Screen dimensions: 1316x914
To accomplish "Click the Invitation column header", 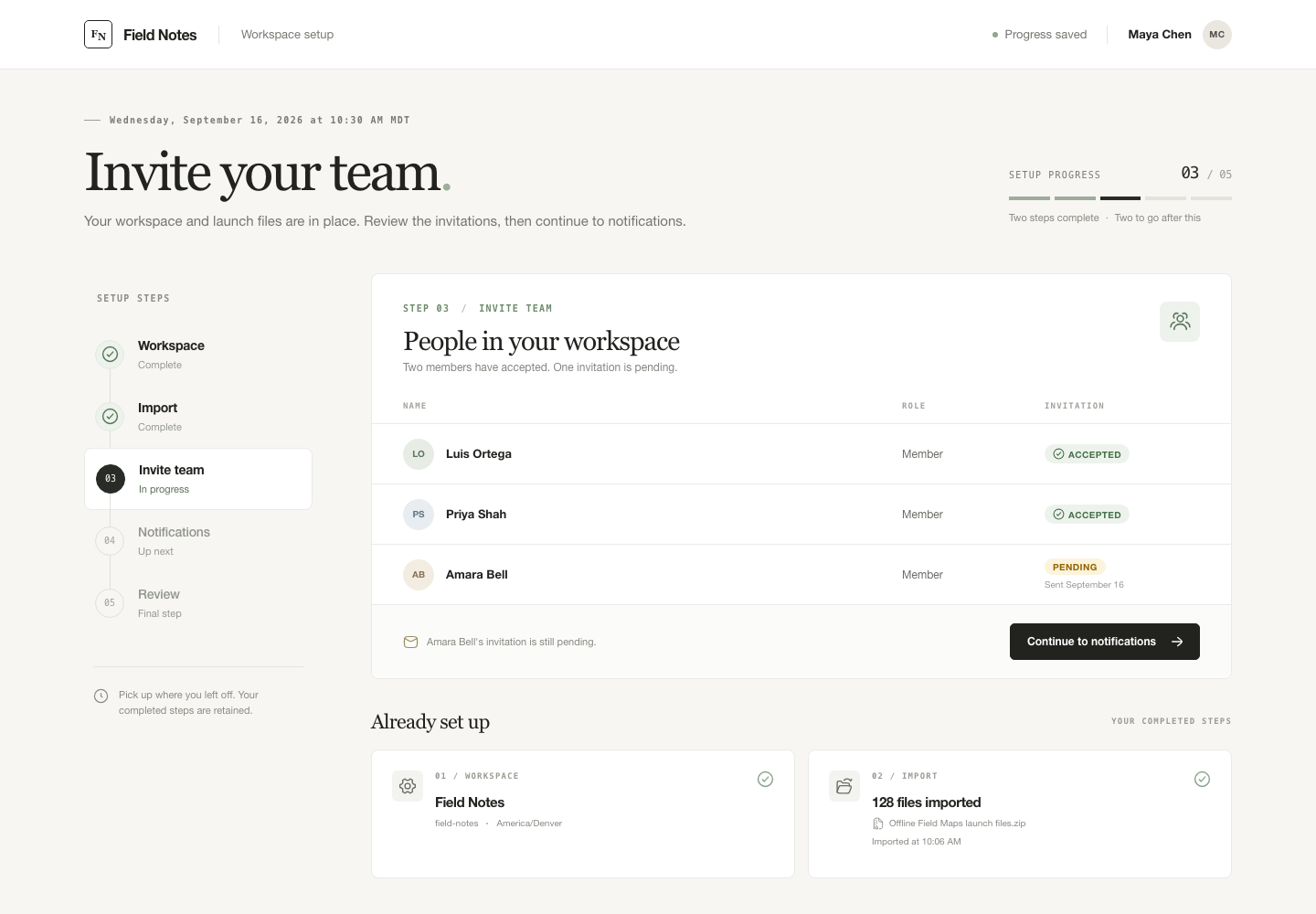I will [x=1075, y=406].
